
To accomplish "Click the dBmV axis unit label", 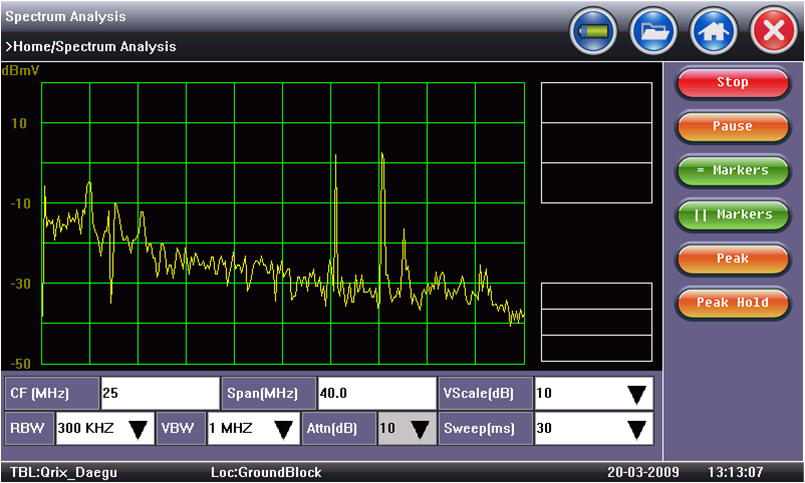I will [21, 71].
